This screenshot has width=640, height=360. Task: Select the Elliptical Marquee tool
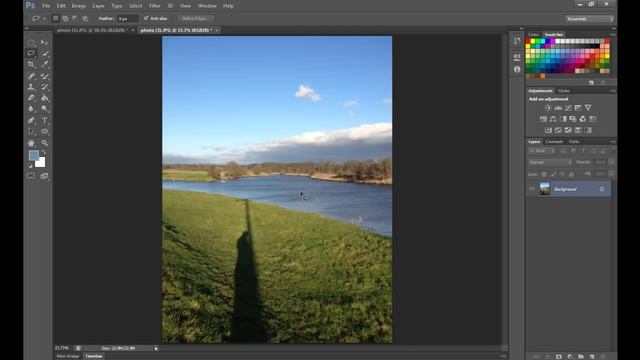[31, 42]
